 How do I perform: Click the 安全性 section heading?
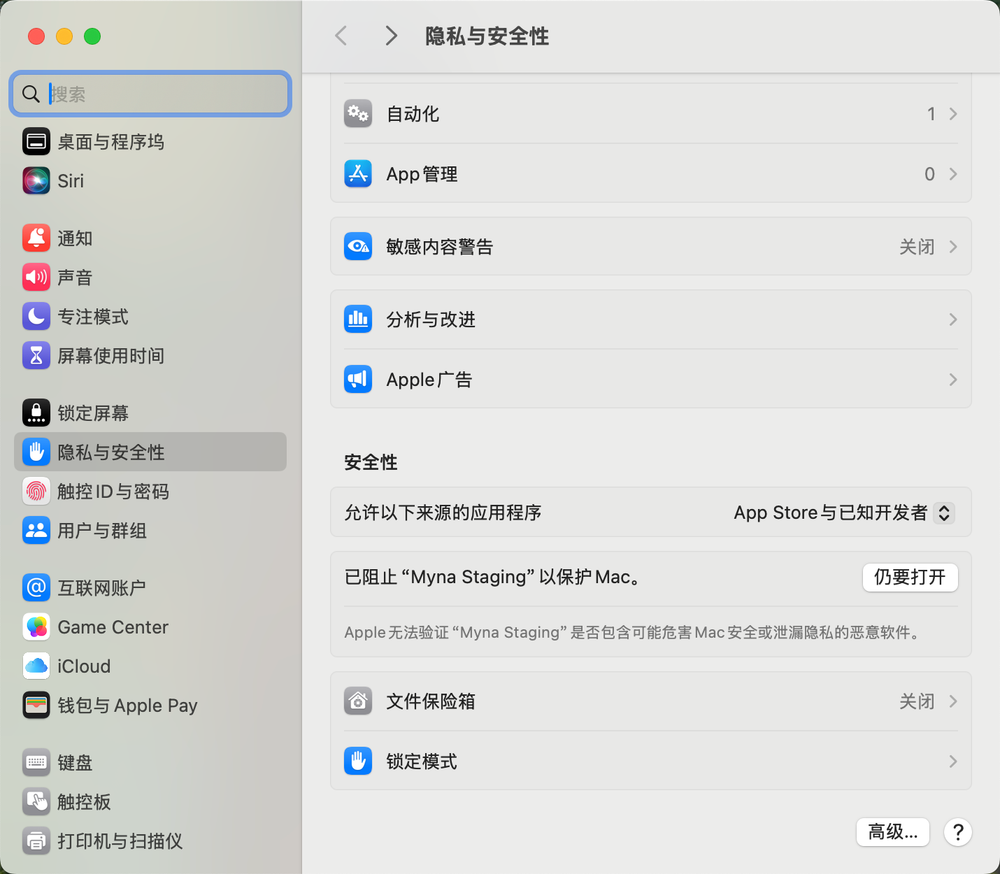click(x=371, y=462)
